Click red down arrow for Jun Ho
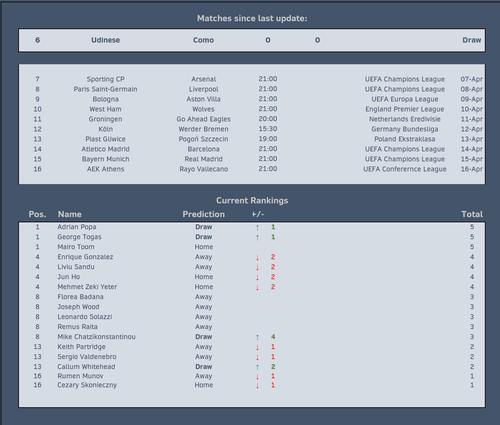The height and width of the screenshot is (425, 500). (257, 277)
